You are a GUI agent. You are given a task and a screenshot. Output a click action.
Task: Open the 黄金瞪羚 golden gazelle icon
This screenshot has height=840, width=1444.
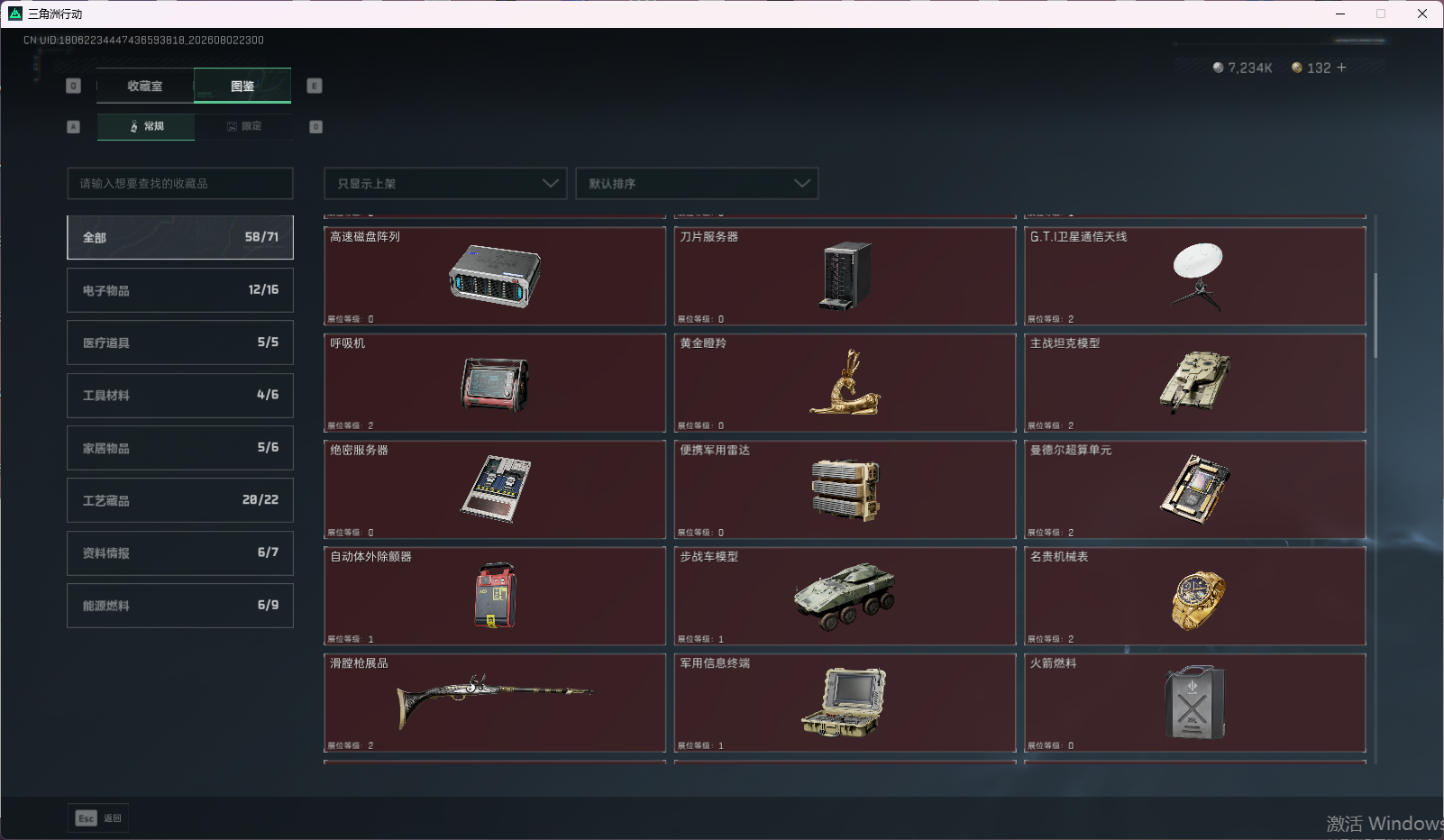[845, 383]
